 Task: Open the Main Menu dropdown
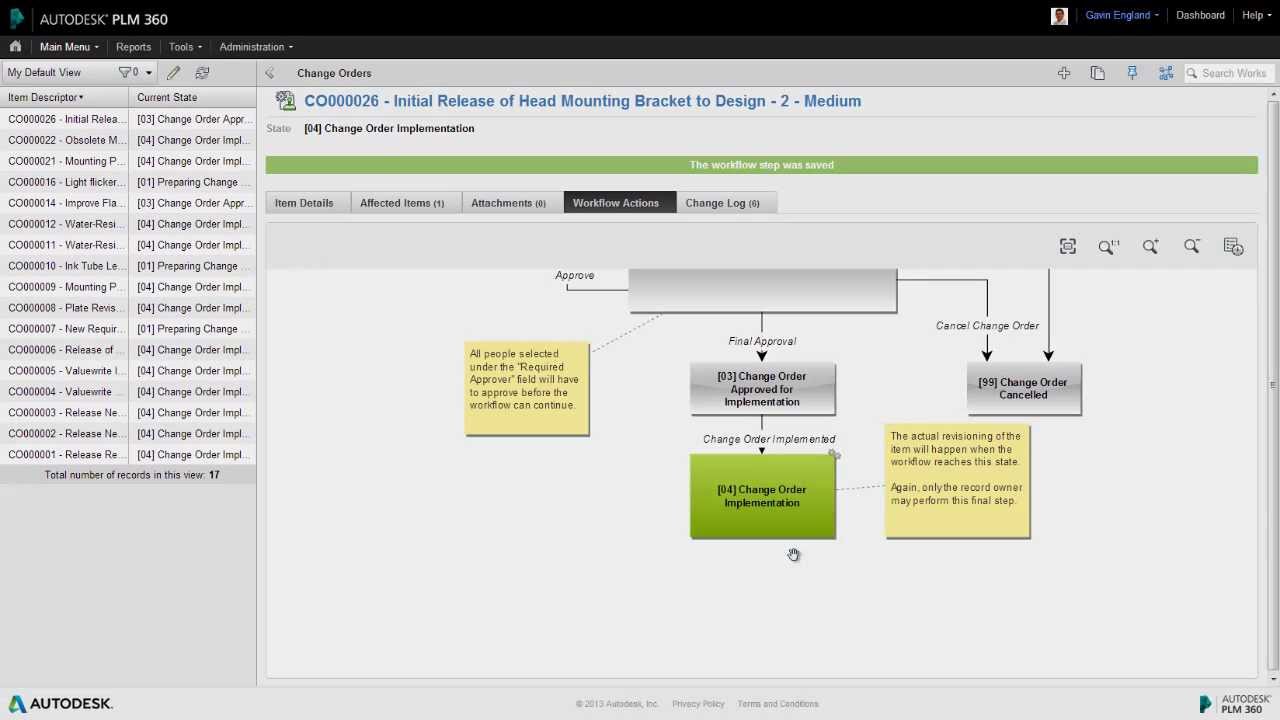click(69, 47)
